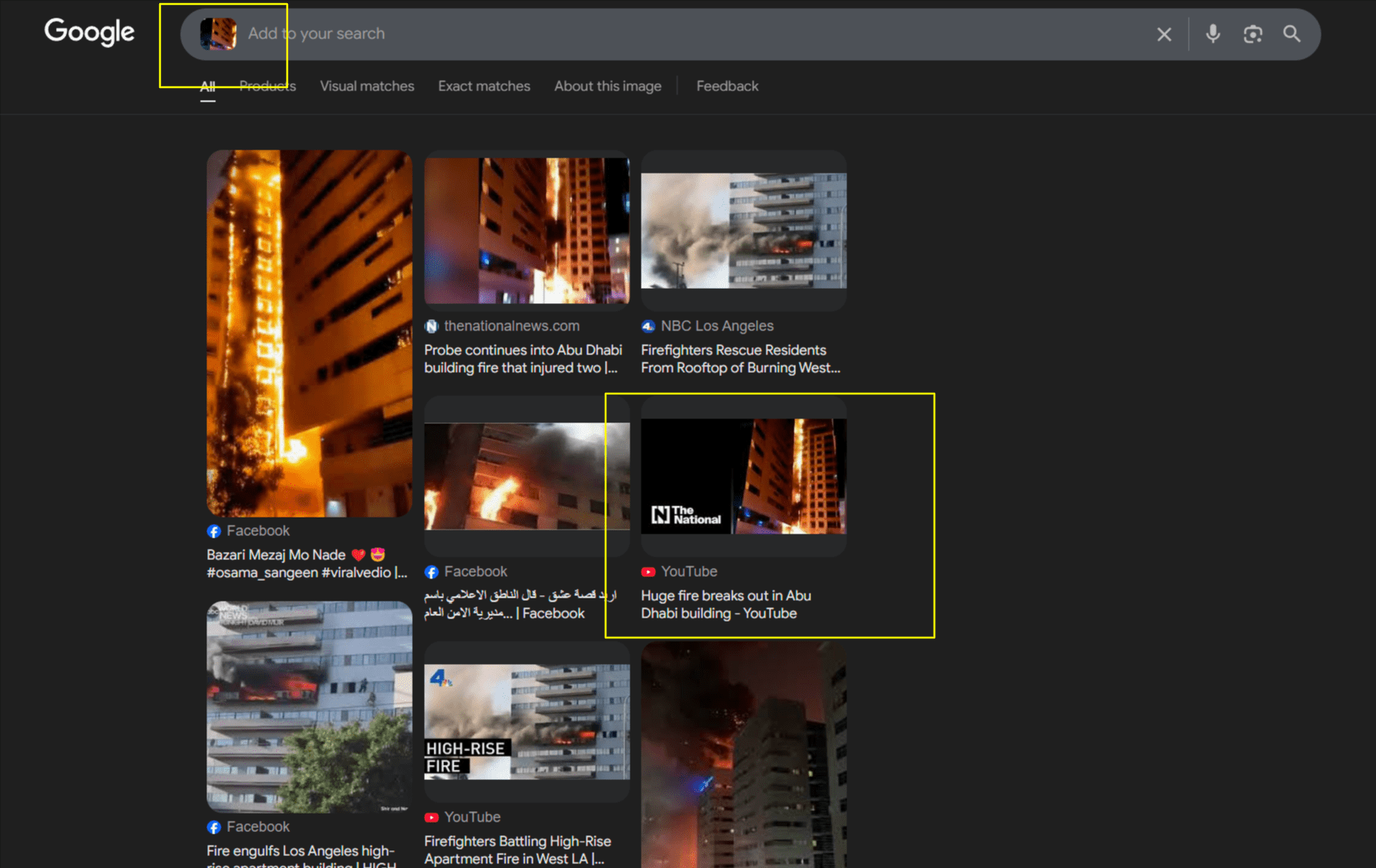
Task: Open the Arabic Facebook post fire thumbnail
Action: click(x=526, y=476)
